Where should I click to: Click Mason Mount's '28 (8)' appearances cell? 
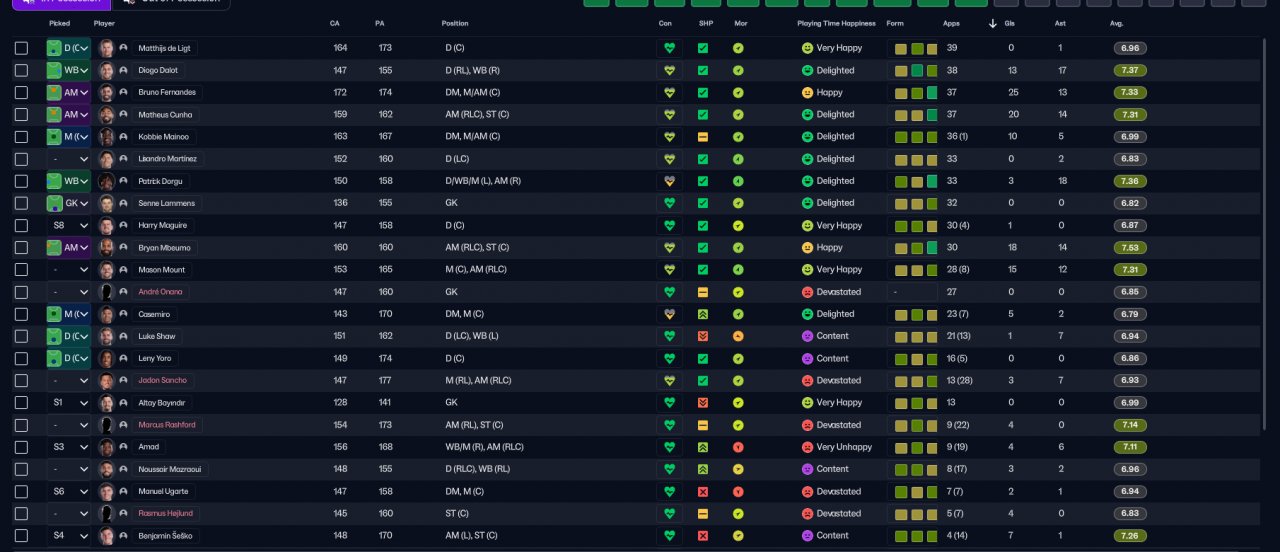958,269
